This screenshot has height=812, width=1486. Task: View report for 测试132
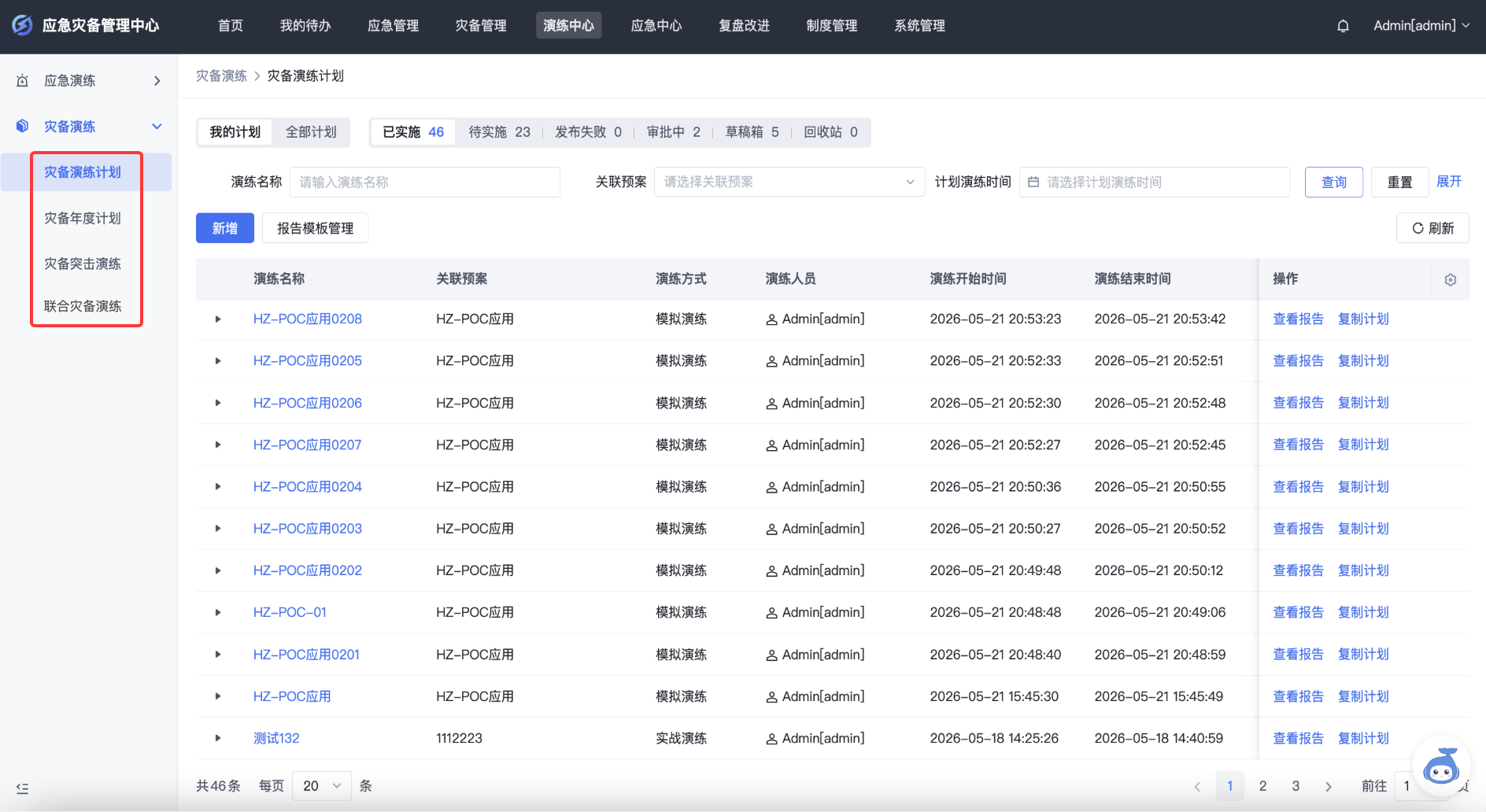click(x=1299, y=738)
